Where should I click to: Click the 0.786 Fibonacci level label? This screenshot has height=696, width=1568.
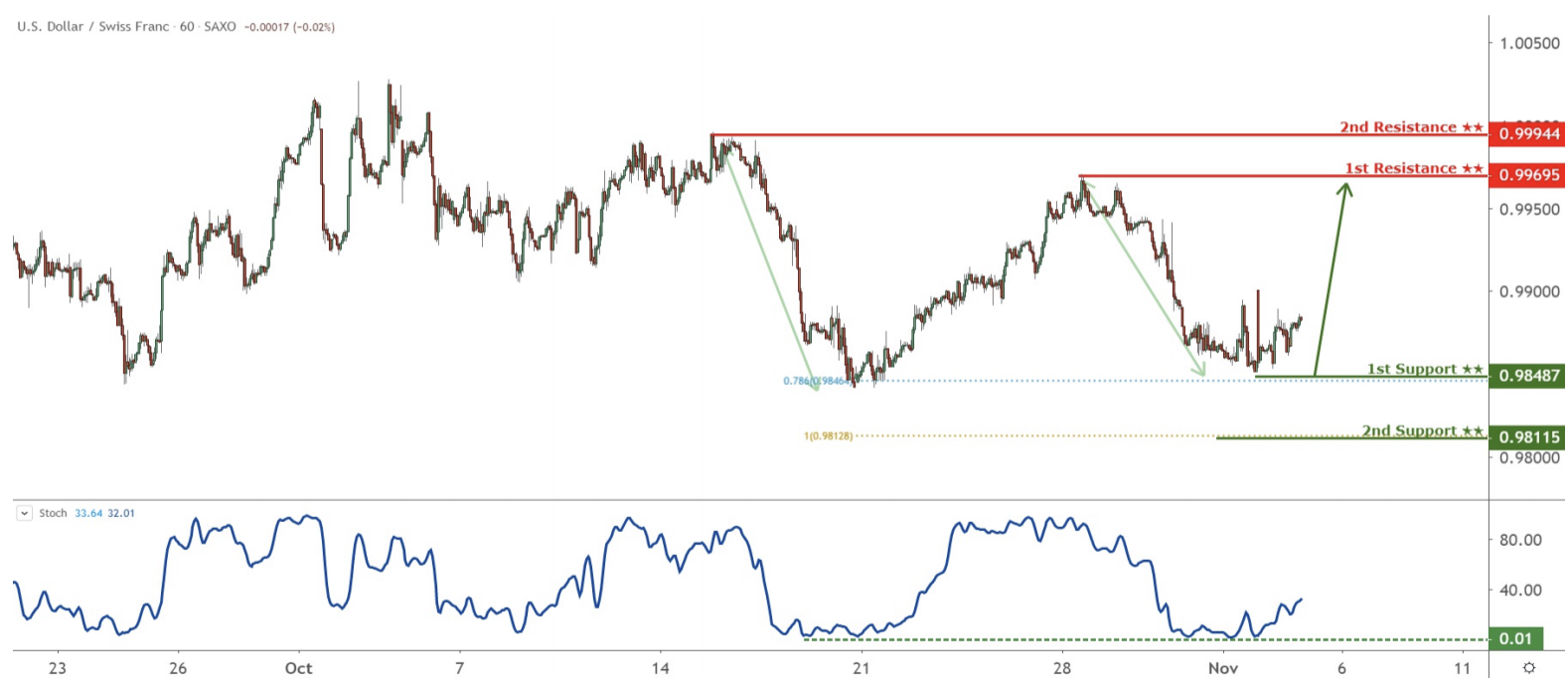[817, 381]
